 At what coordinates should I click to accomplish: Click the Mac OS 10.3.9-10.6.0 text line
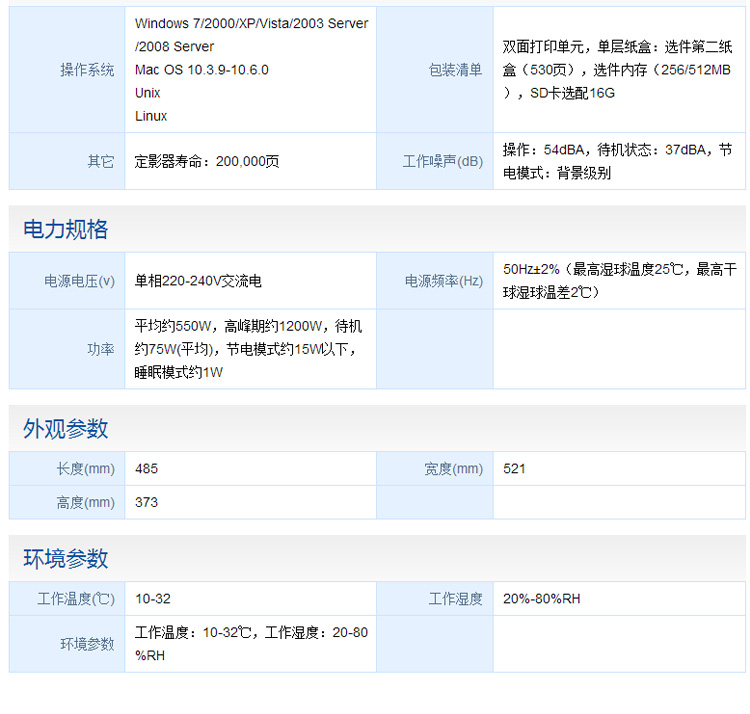point(202,70)
